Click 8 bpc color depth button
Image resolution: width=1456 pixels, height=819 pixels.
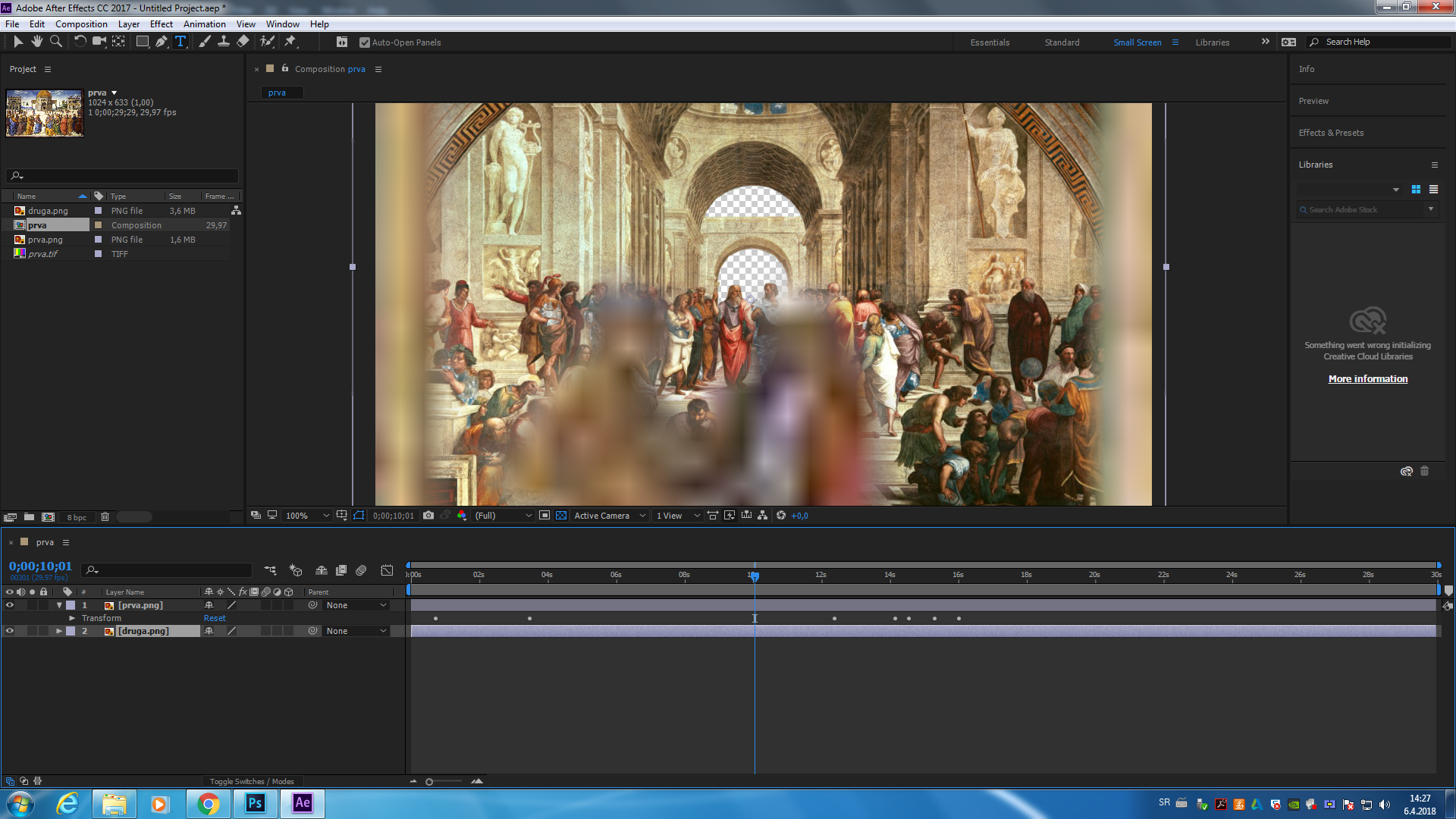click(x=77, y=517)
